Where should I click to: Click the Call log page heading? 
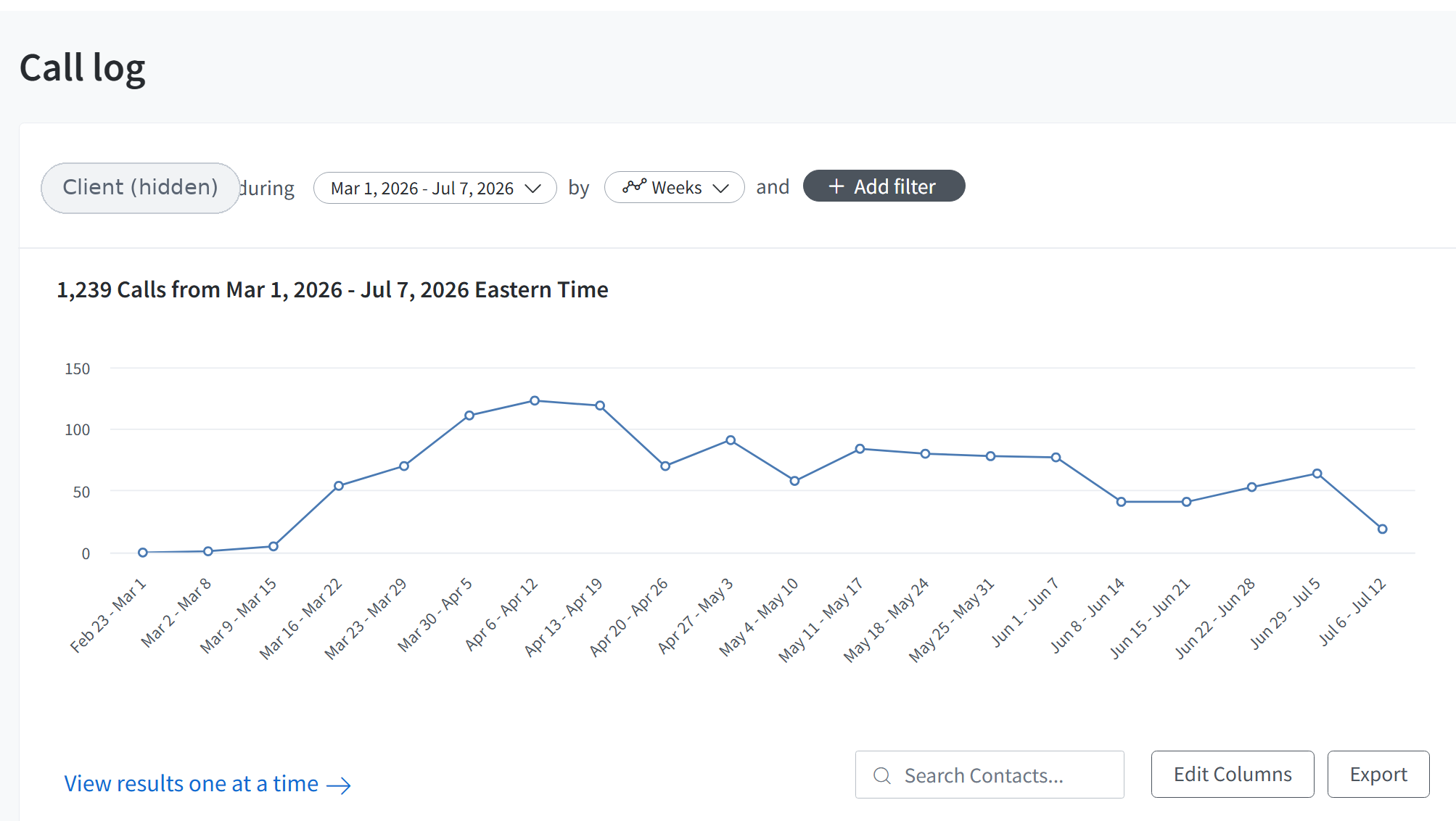coord(83,68)
